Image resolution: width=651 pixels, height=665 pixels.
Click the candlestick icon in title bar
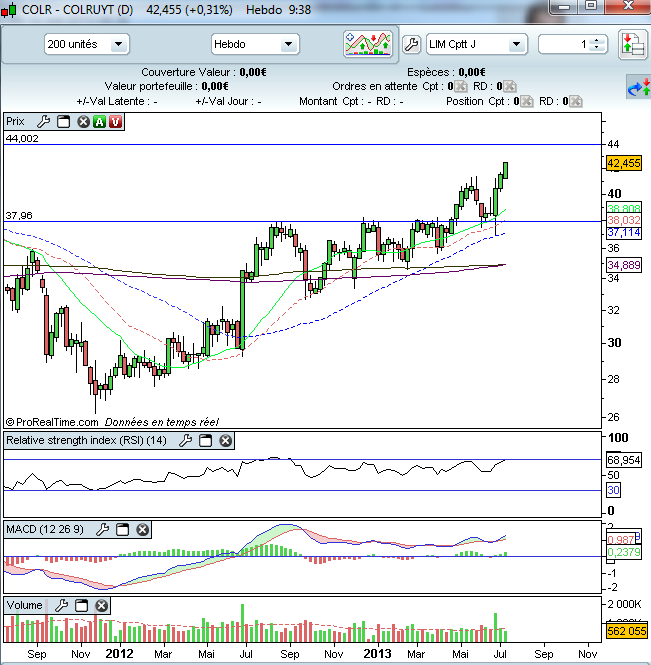coord(9,10)
